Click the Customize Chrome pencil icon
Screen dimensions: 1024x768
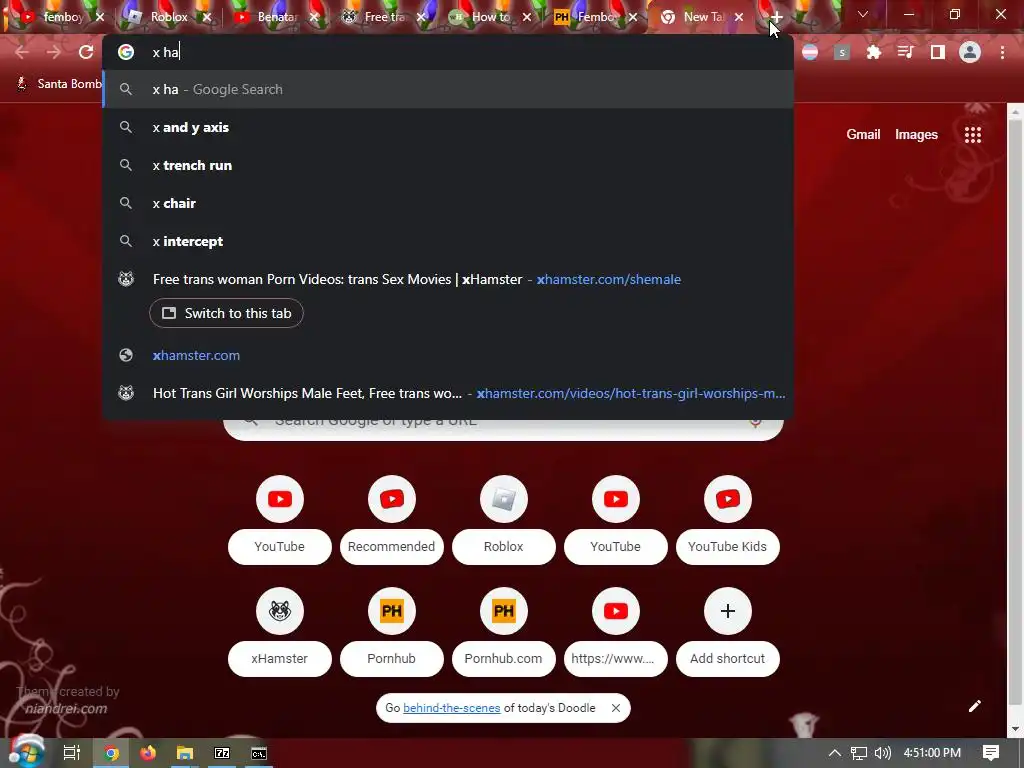tap(974, 706)
